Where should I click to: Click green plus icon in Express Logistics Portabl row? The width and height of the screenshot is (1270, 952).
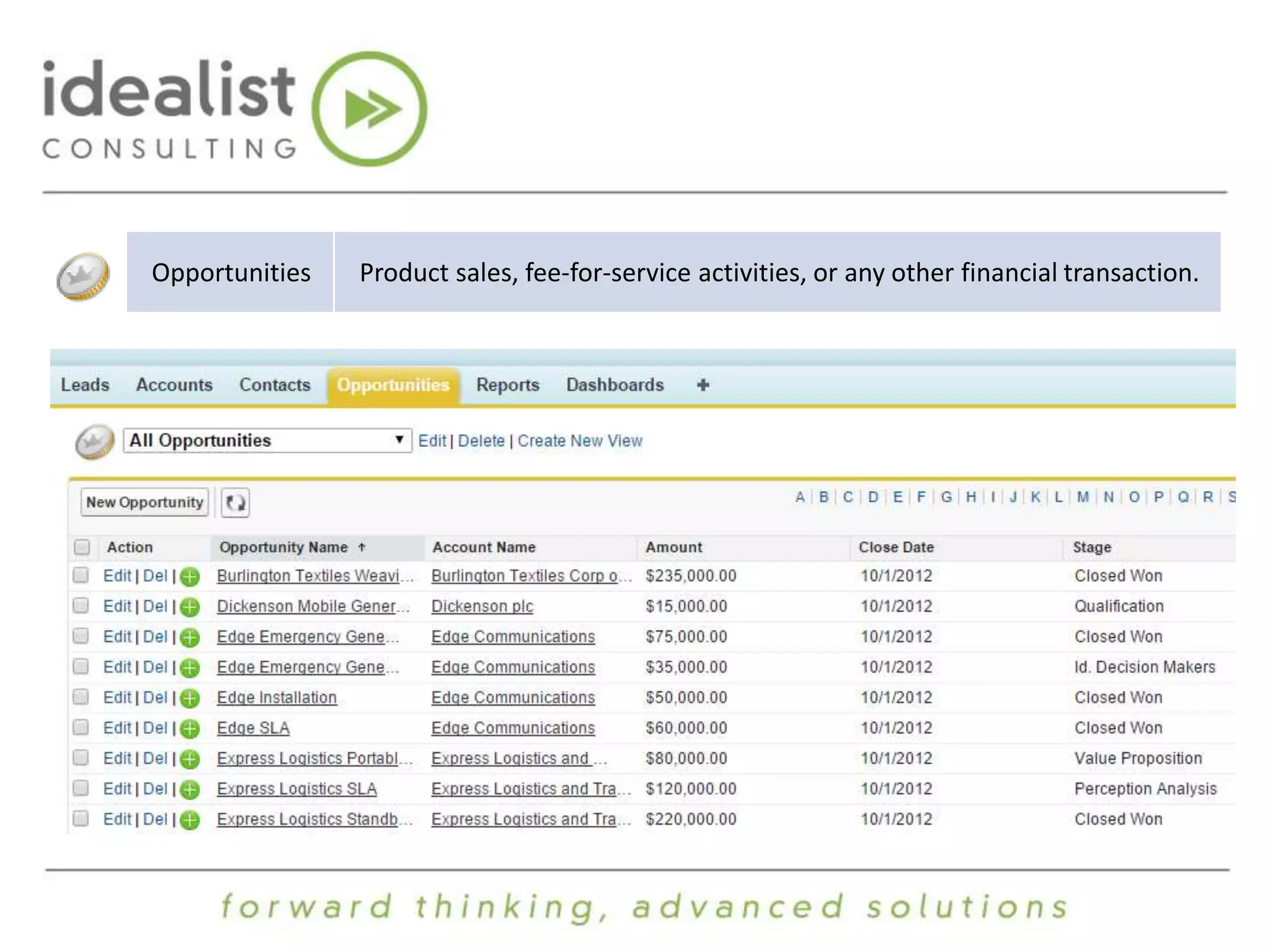point(190,759)
